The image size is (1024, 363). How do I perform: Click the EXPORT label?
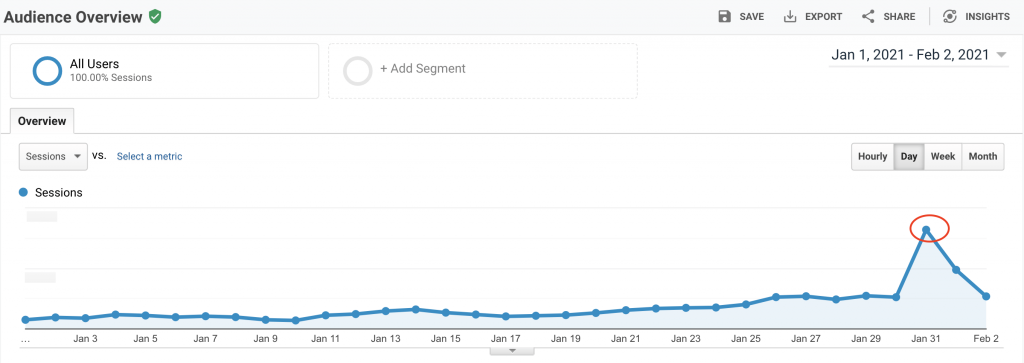click(824, 17)
